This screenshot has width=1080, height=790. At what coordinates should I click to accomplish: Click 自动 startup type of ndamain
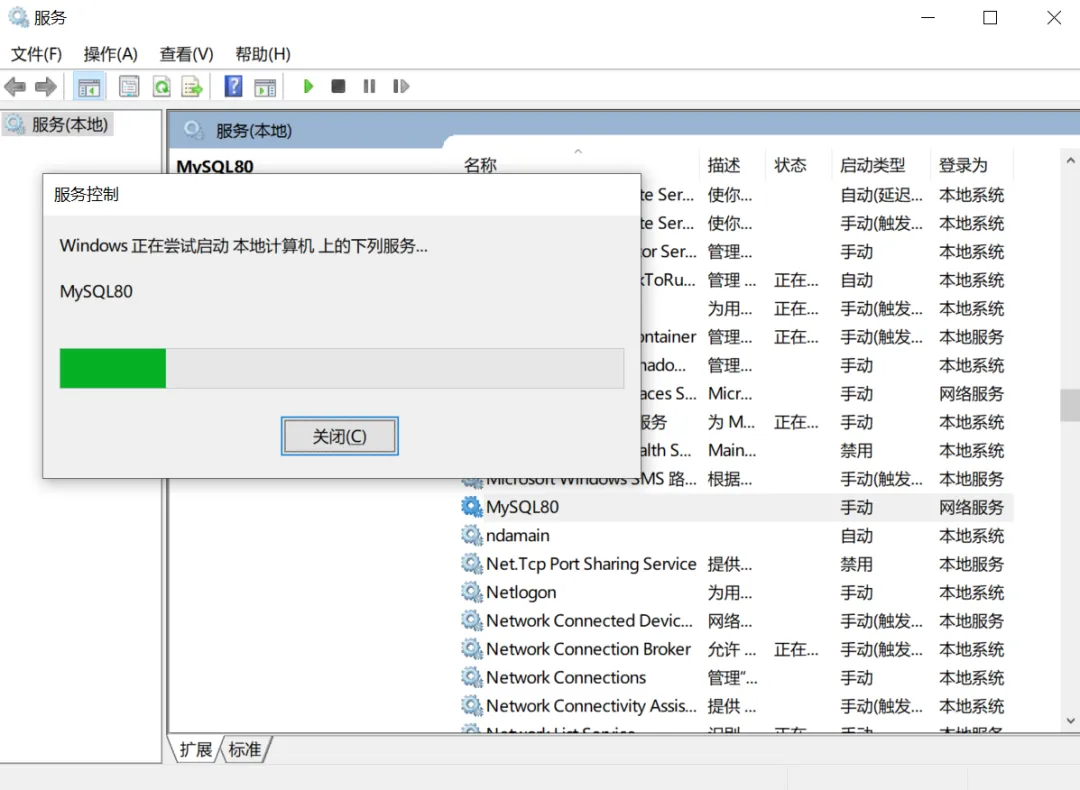pyautogui.click(x=856, y=536)
